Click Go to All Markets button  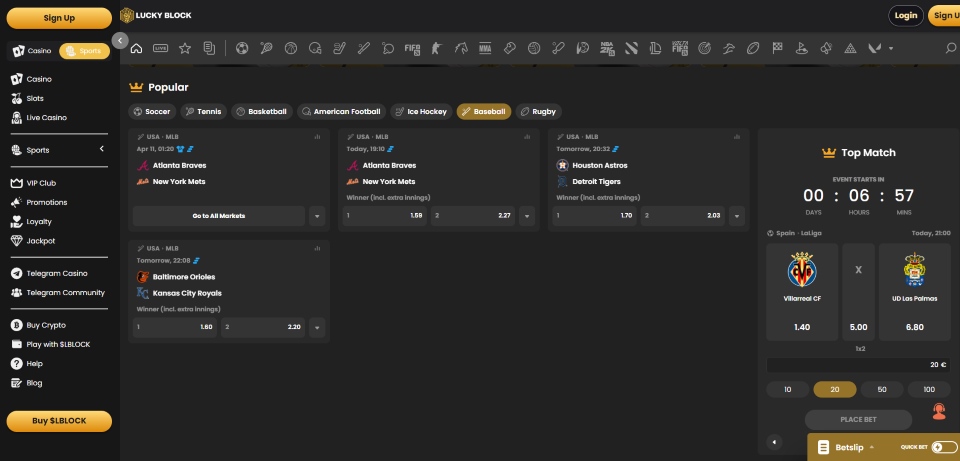pos(218,216)
